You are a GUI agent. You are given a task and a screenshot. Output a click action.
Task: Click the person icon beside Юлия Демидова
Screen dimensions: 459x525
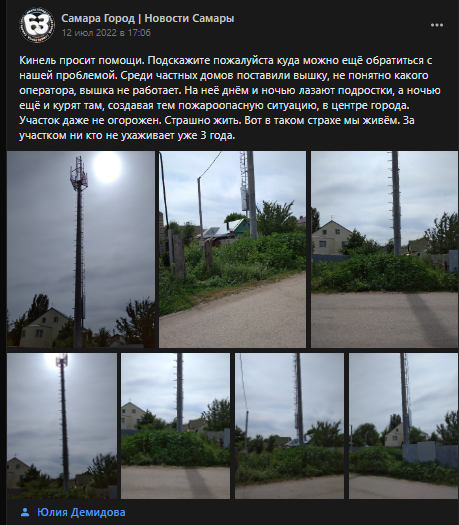click(x=25, y=512)
